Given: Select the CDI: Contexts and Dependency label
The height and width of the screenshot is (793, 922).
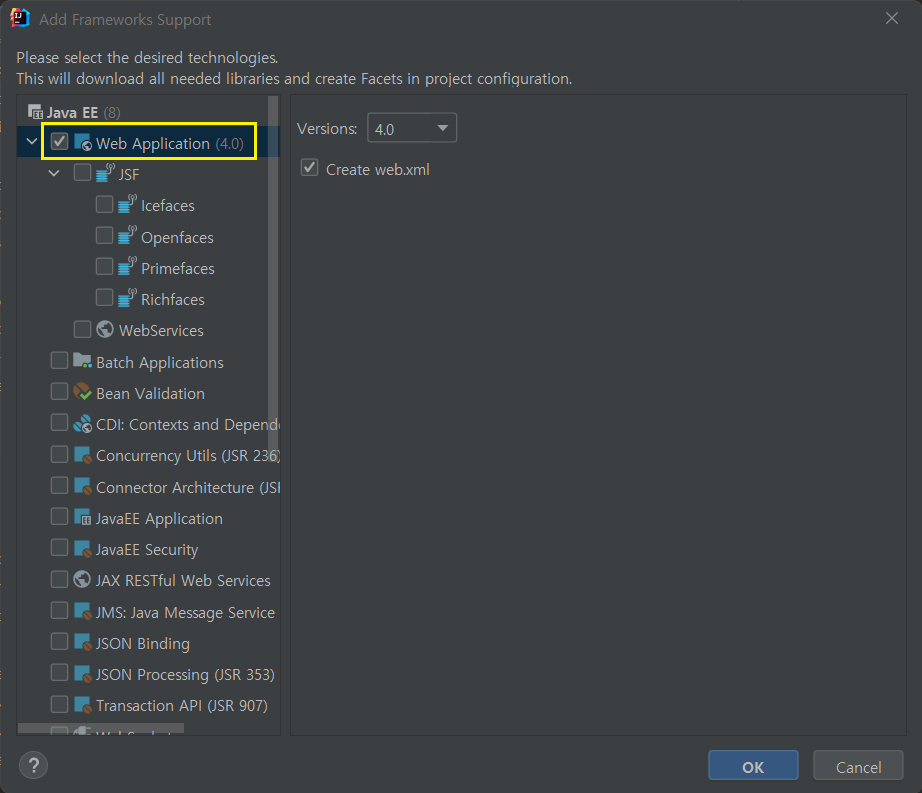Looking at the screenshot, I should [188, 424].
